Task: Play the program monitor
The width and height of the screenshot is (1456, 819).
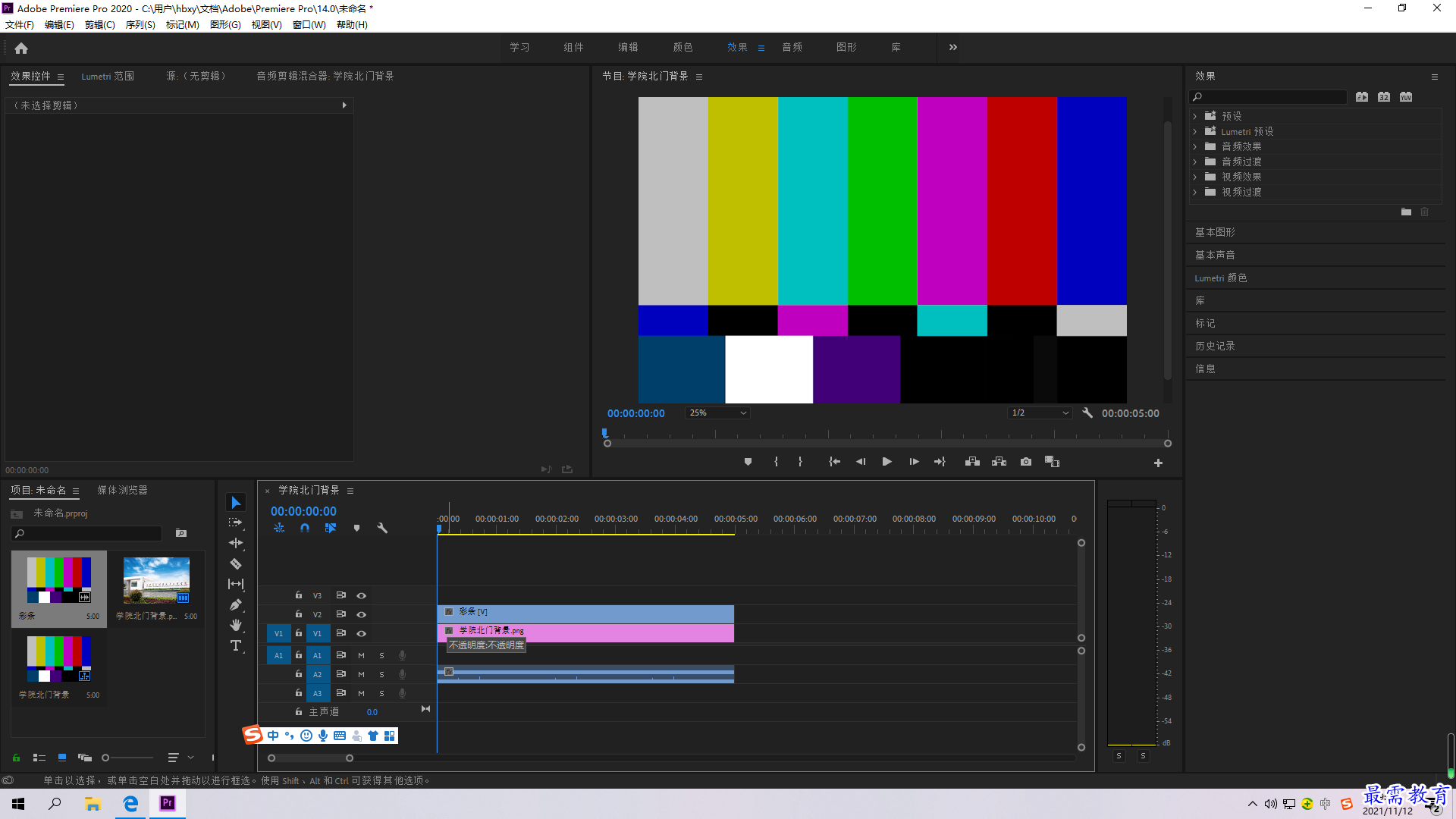Action: click(886, 462)
